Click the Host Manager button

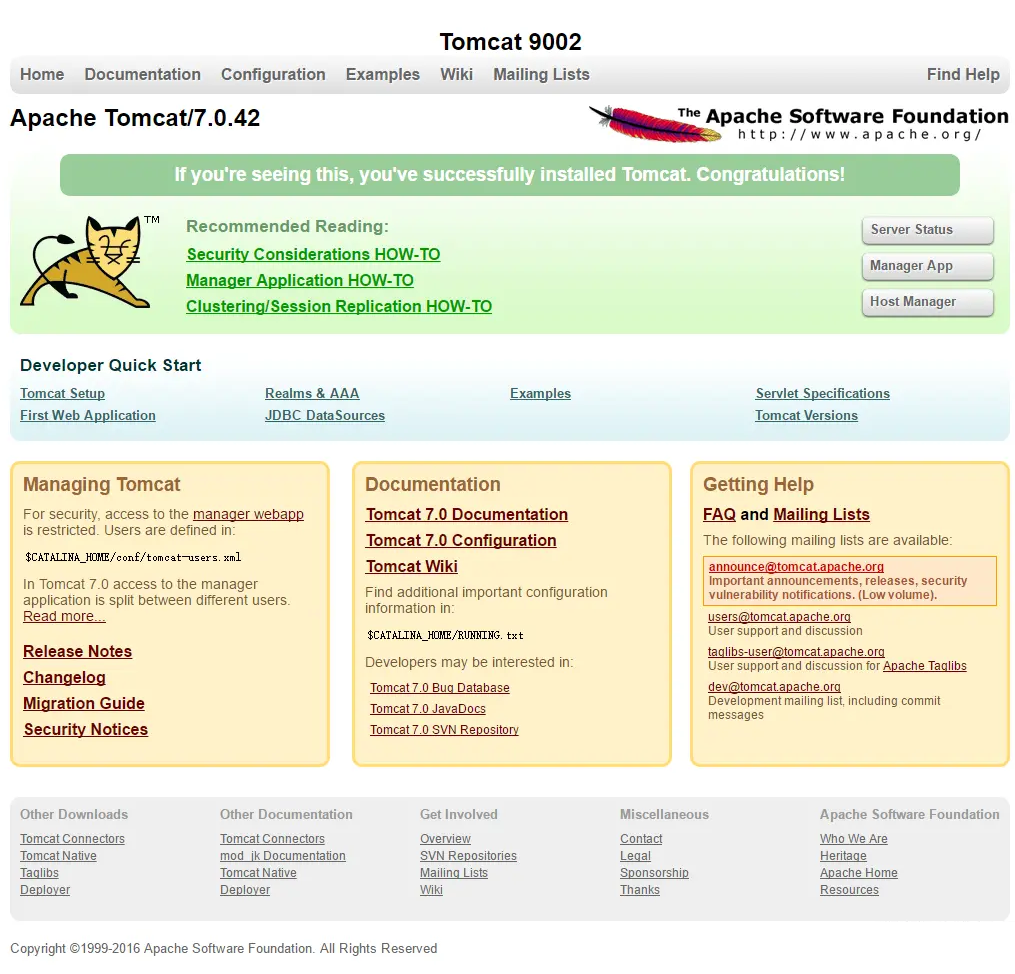(x=928, y=302)
